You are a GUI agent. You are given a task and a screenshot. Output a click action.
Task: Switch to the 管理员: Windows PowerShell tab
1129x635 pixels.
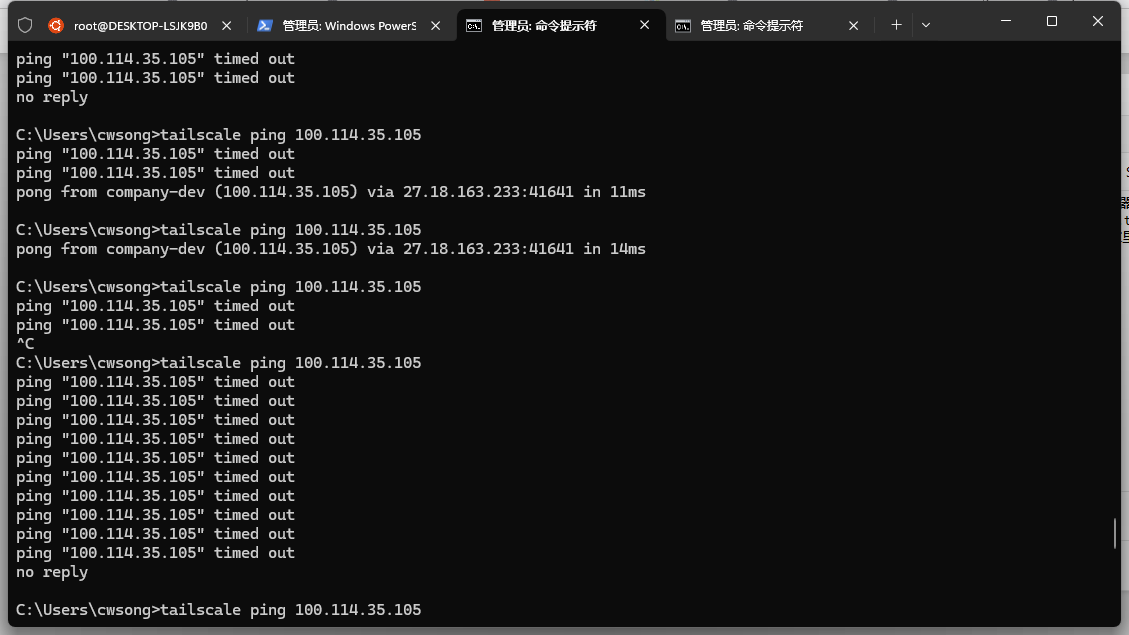[x=350, y=26]
